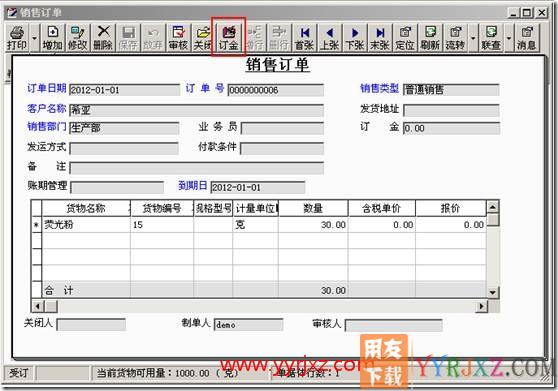Click the 含税单价 column header
The width and height of the screenshot is (558, 391).
[381, 208]
